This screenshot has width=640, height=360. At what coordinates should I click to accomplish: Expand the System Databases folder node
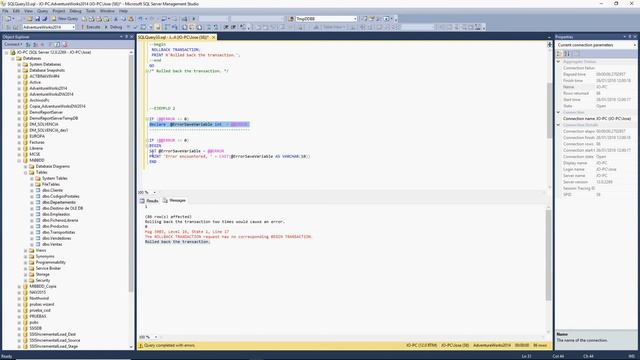19,64
